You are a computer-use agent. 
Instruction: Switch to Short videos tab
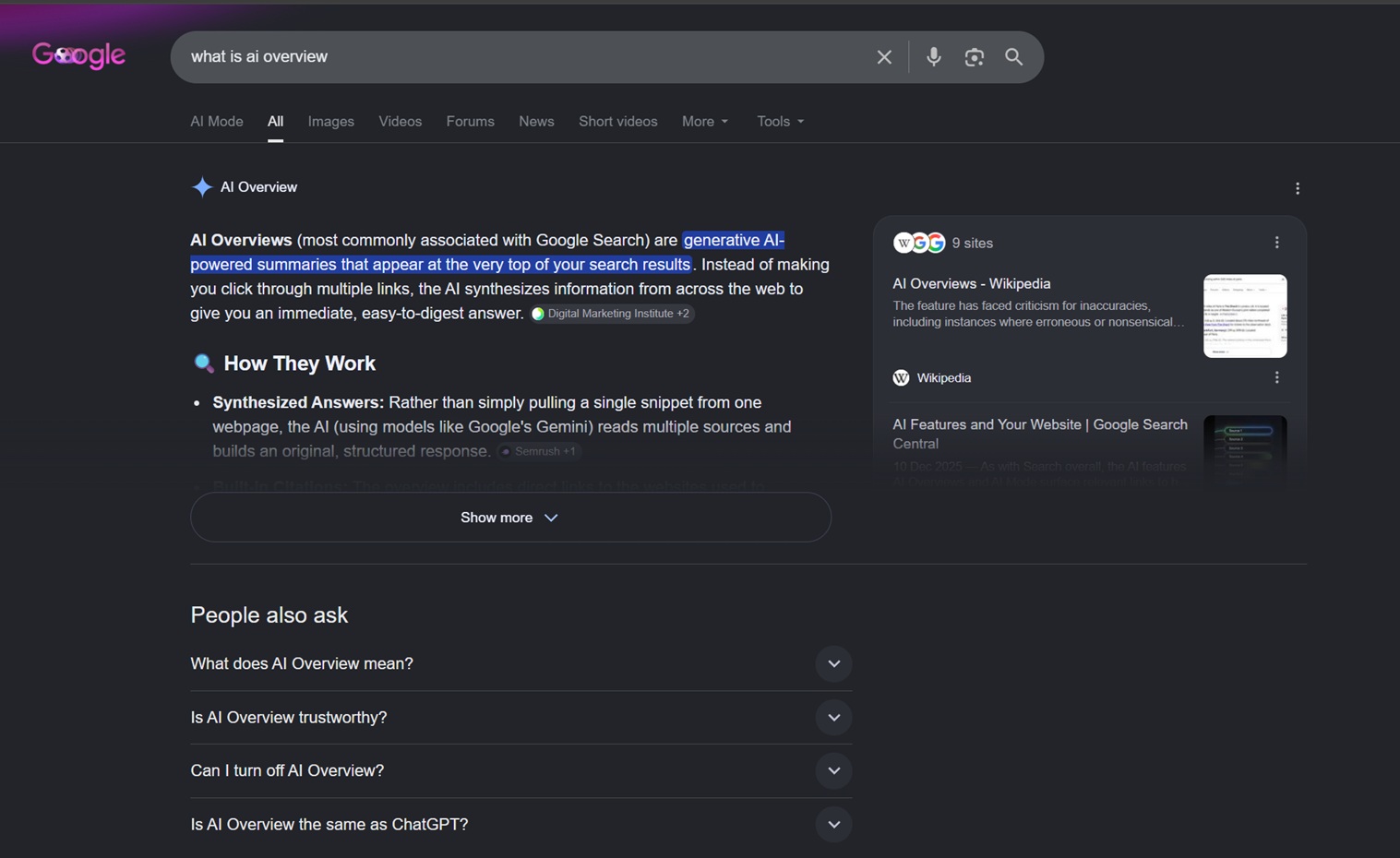(x=618, y=122)
